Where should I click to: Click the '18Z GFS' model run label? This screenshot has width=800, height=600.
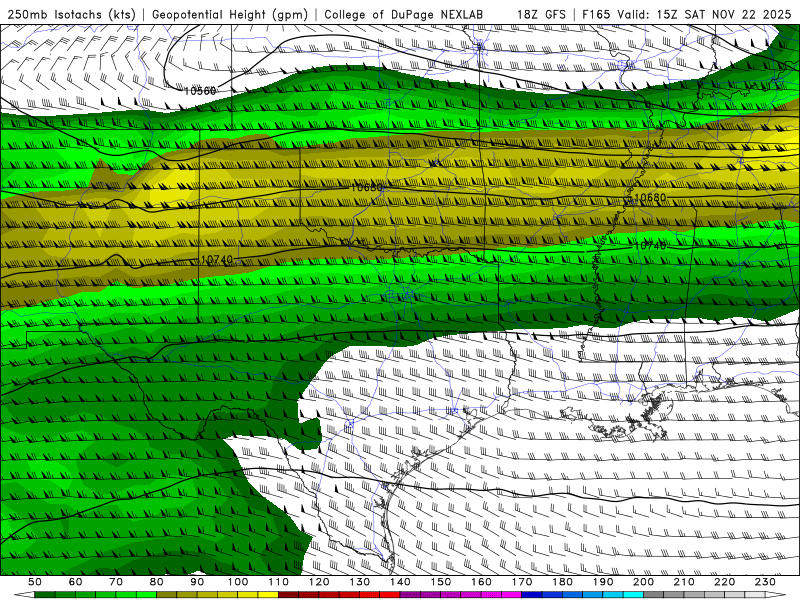coord(541,14)
